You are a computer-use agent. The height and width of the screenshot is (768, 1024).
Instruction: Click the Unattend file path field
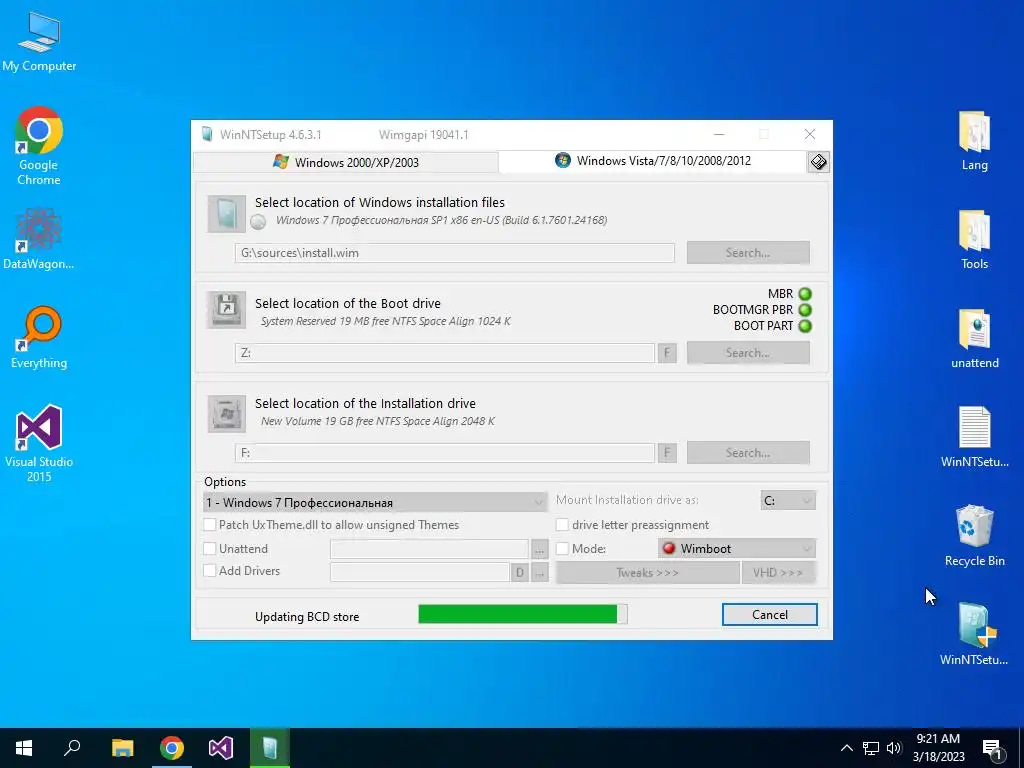429,549
